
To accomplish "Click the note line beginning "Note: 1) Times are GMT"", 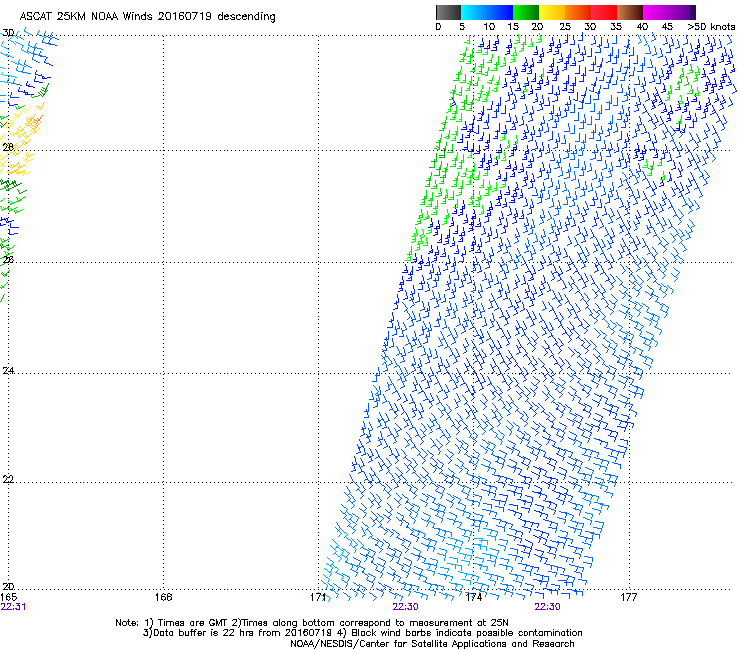I will pyautogui.click(x=312, y=623).
